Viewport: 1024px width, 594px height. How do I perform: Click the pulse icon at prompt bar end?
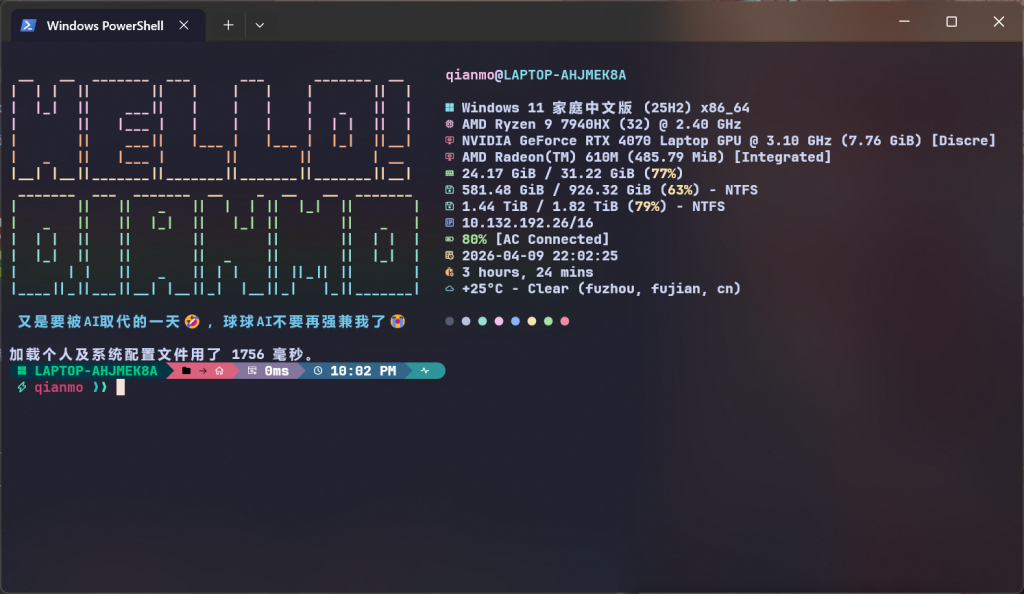[425, 371]
